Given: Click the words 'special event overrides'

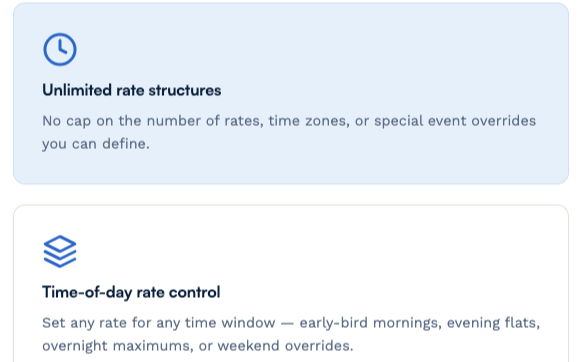Looking at the screenshot, I should tap(455, 121).
